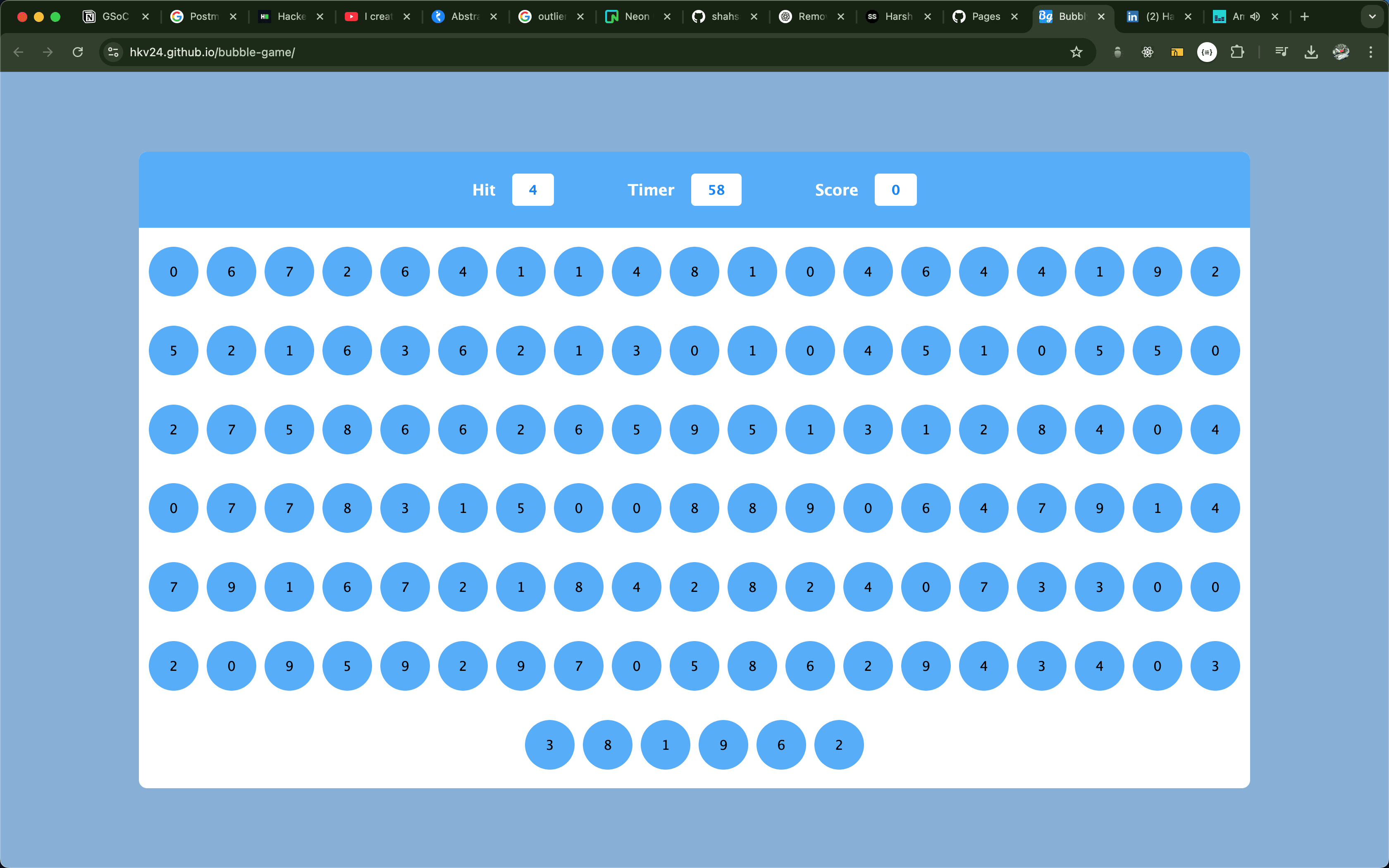Bookmark this page with the star icon
1389x868 pixels.
tap(1076, 52)
